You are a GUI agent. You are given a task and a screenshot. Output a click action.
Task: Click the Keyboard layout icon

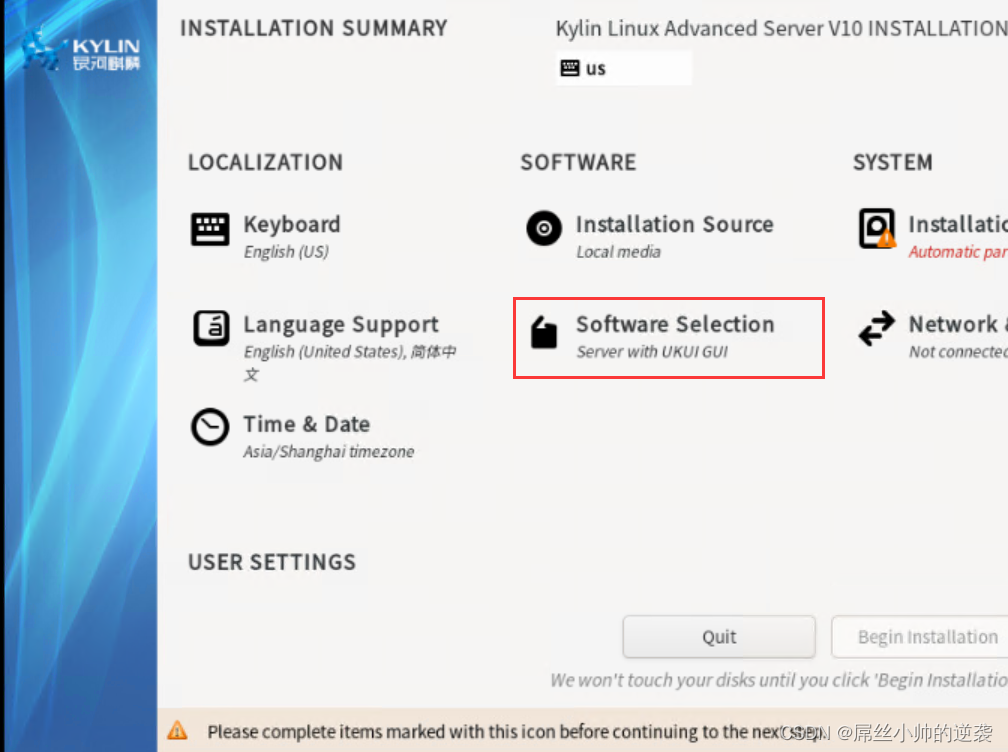click(x=210, y=229)
